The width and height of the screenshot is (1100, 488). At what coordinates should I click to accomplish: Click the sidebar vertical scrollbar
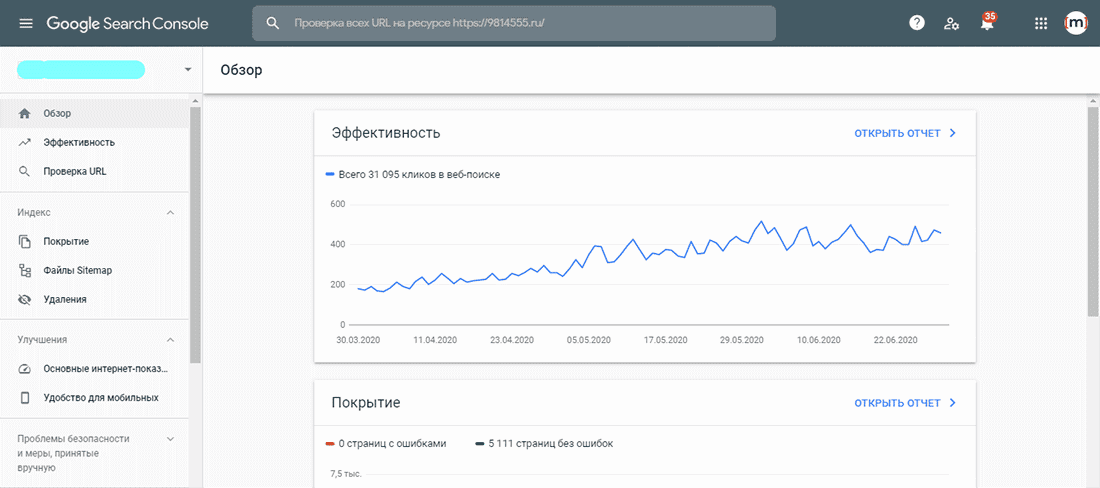[x=195, y=235]
